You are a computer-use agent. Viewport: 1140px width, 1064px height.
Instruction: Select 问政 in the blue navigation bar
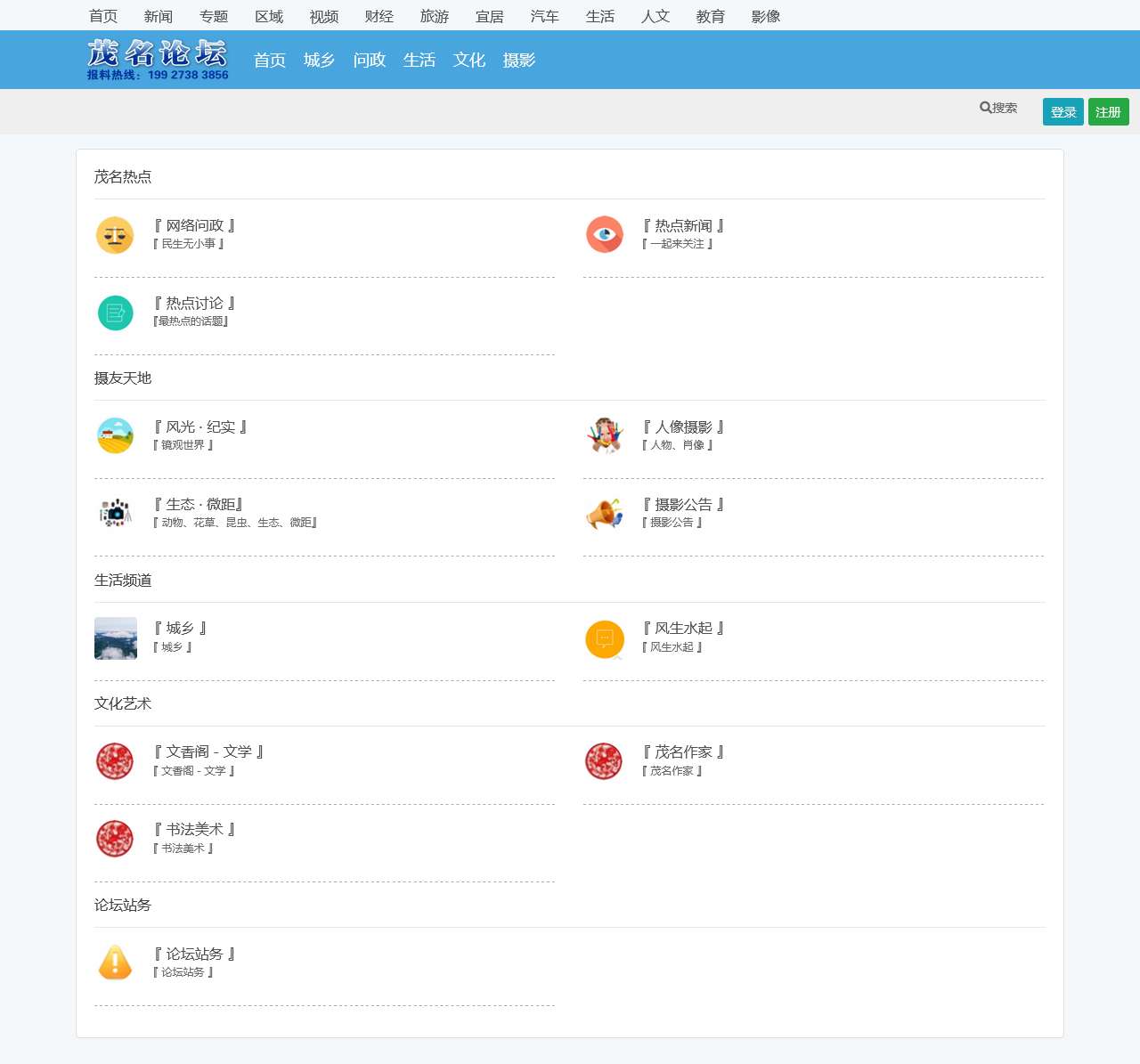(370, 61)
